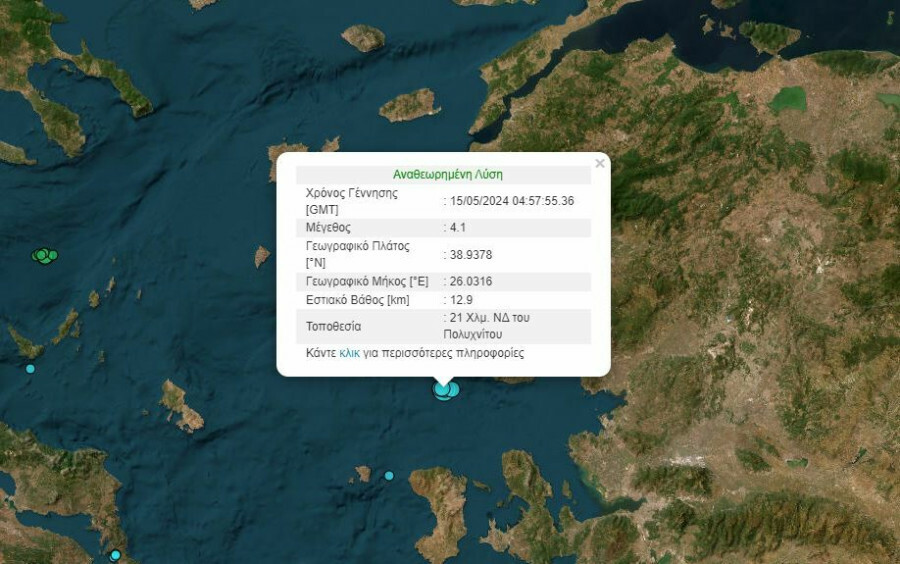Viewport: 900px width, 564px height.
Task: Click the 'Τοποθεσία' row label
Action: point(334,326)
